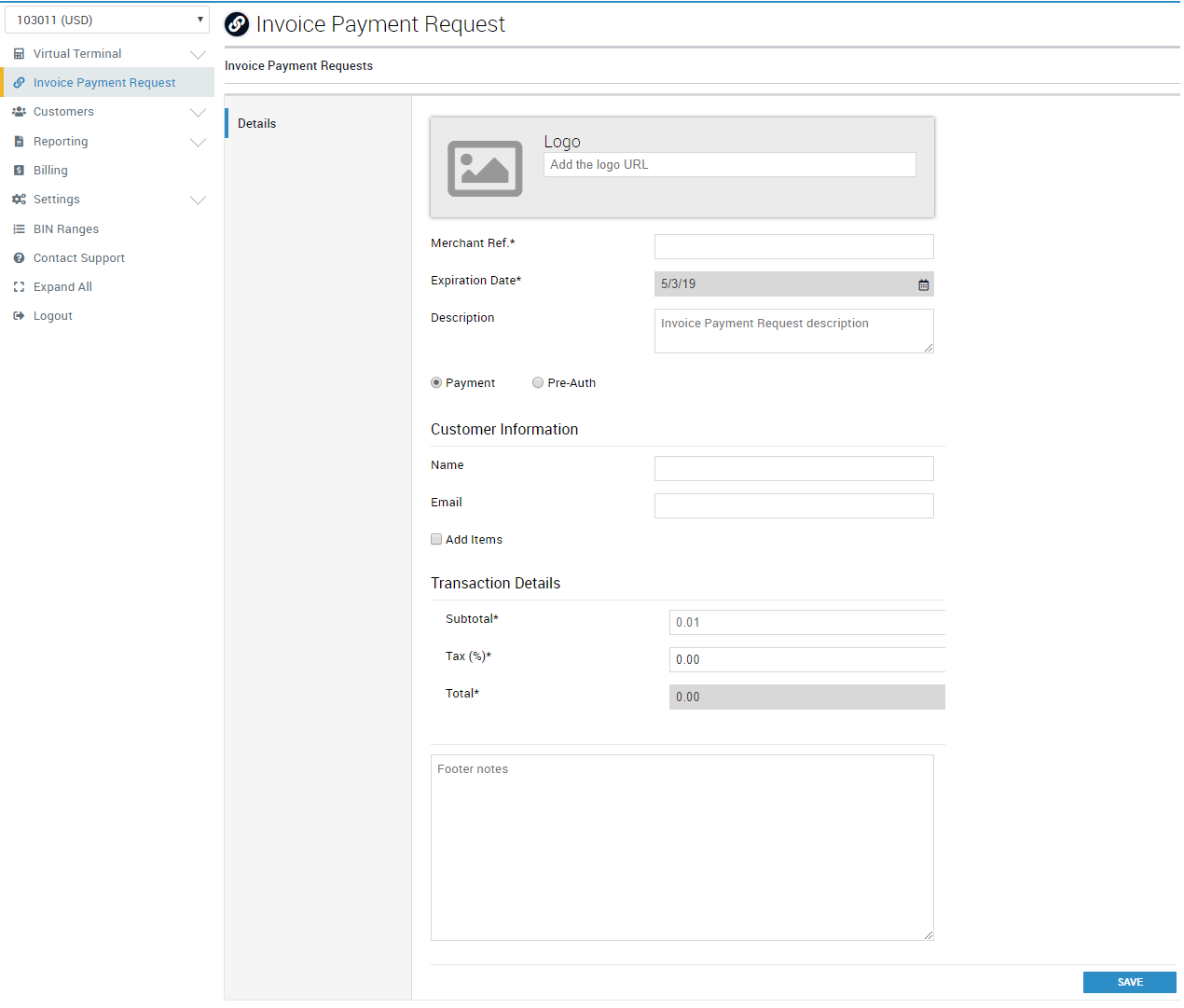Image resolution: width=1184 pixels, height=1008 pixels.
Task: Click the Logout link in sidebar
Action: coord(52,316)
